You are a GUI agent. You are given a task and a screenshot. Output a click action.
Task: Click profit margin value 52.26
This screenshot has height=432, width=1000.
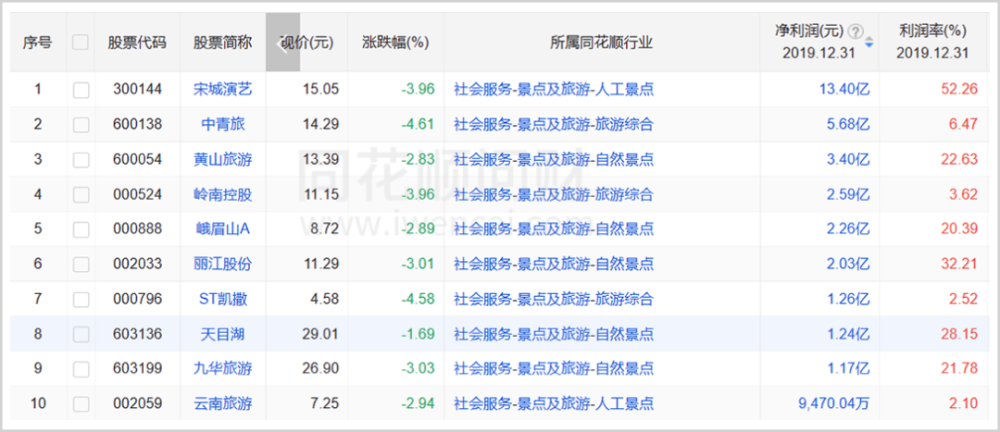[x=959, y=89]
